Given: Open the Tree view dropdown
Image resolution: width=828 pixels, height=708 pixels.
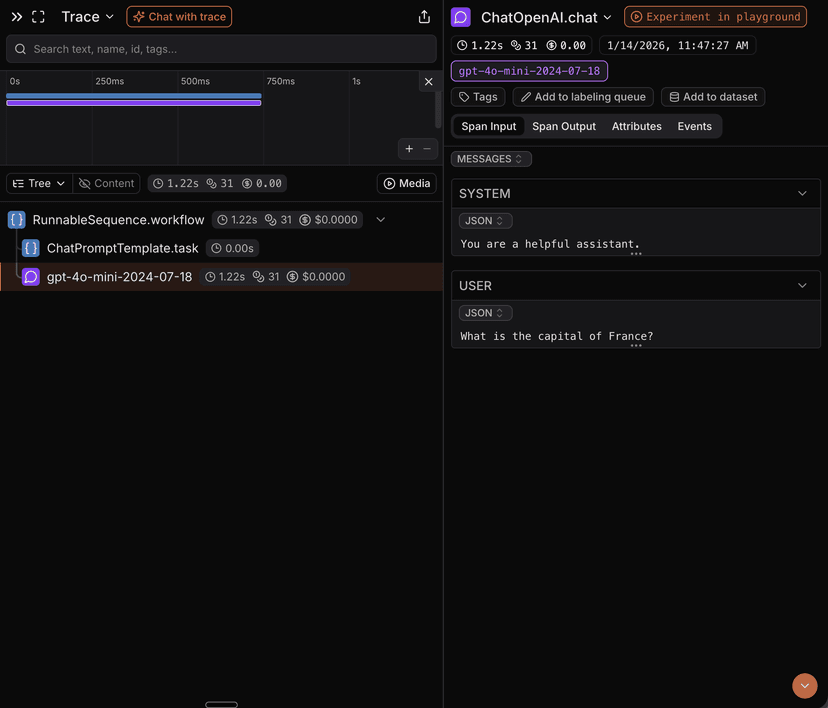Looking at the screenshot, I should tap(37, 183).
